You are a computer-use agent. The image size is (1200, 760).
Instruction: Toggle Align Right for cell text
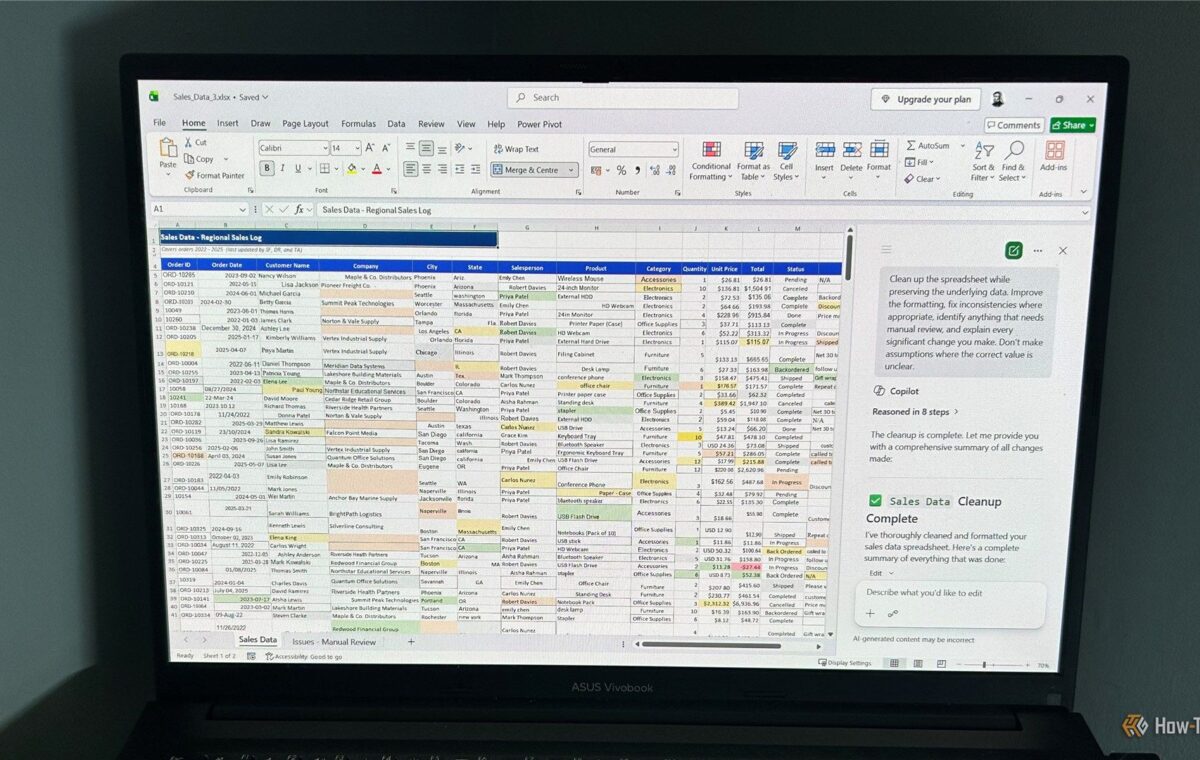coord(443,169)
